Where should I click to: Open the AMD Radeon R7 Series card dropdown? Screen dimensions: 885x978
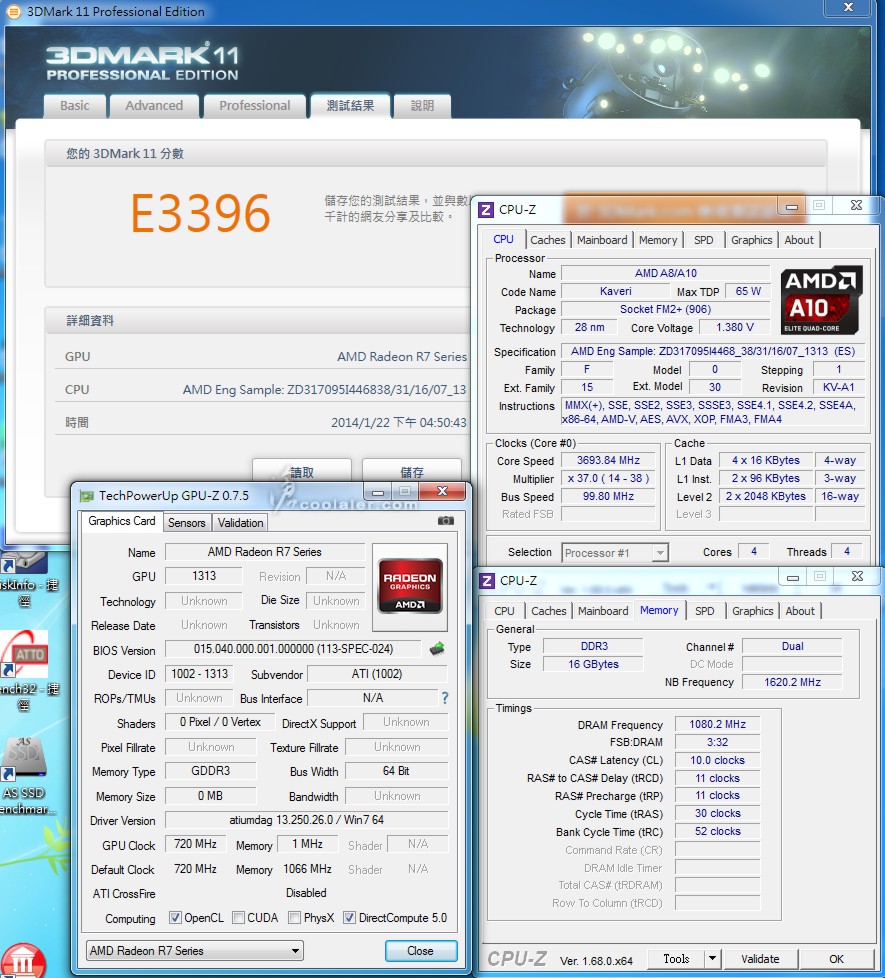pos(194,951)
